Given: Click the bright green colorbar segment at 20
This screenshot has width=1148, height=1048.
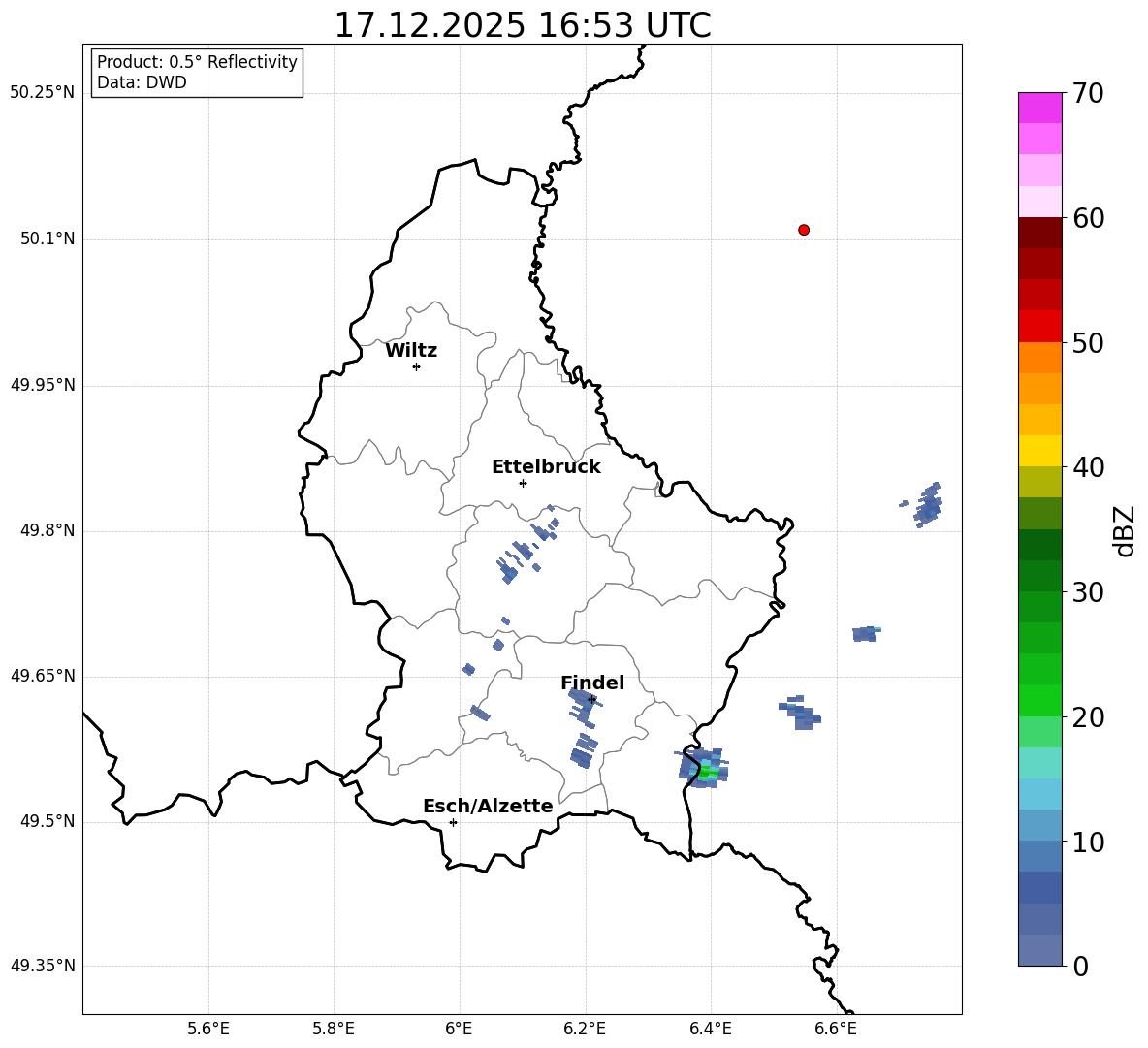Looking at the screenshot, I should (1039, 700).
